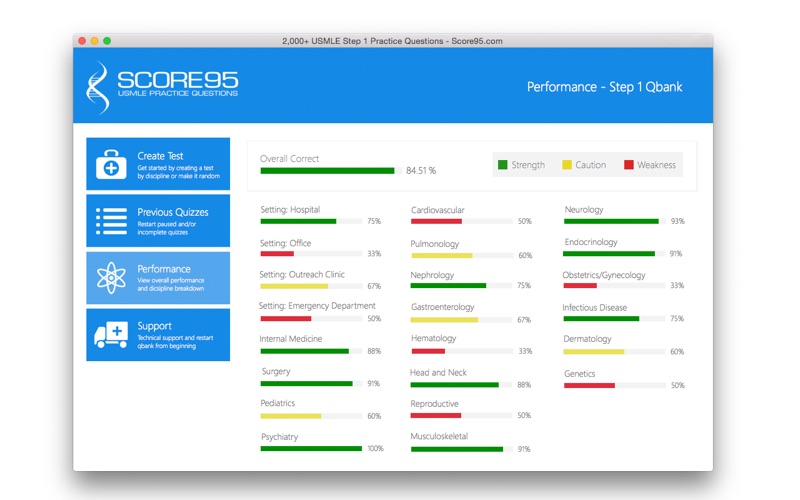This screenshot has height=500, width=800.
Task: Select the Performance sidebar item
Action: coord(158,278)
